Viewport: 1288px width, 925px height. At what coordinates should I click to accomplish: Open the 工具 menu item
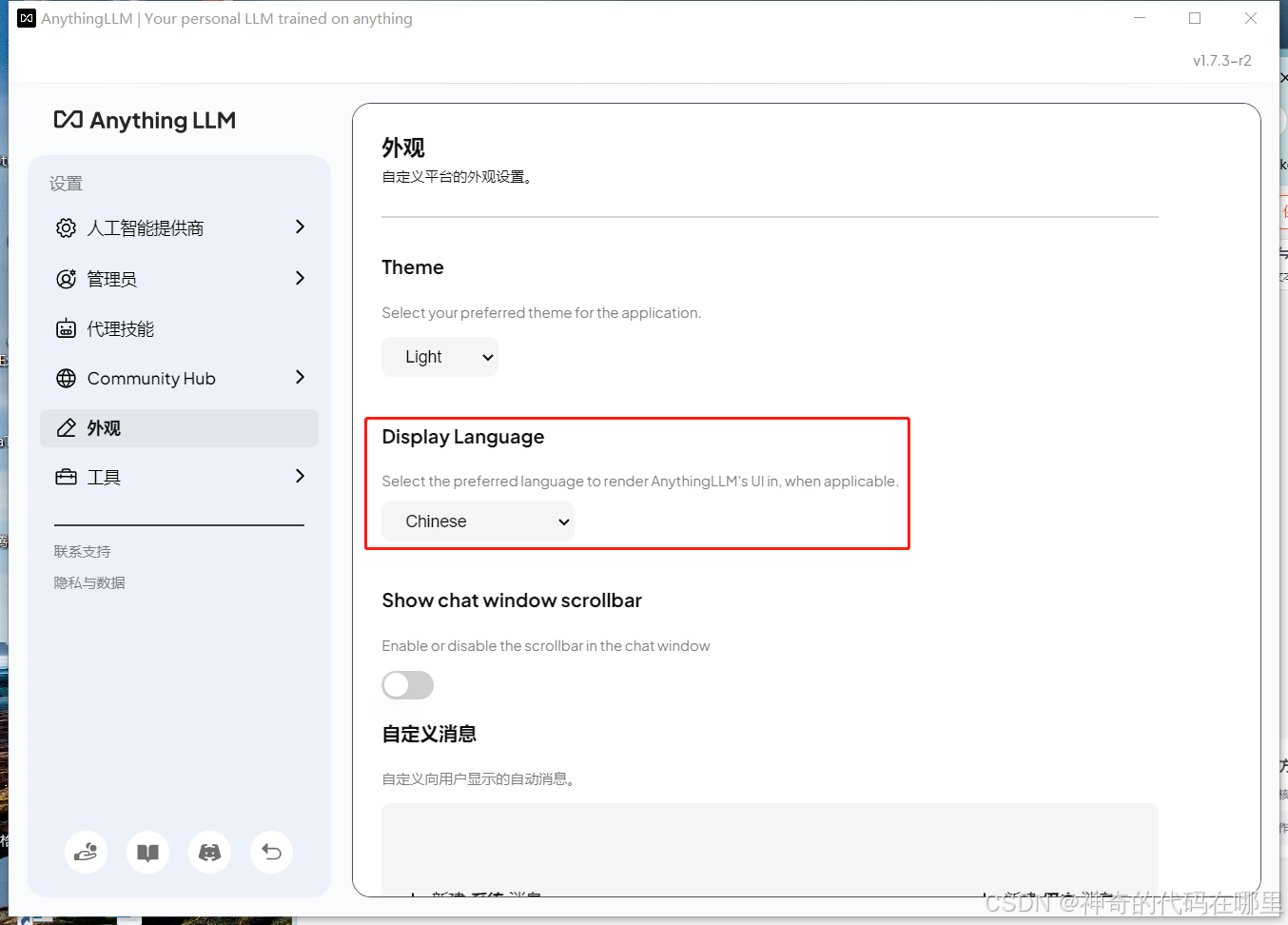(179, 477)
